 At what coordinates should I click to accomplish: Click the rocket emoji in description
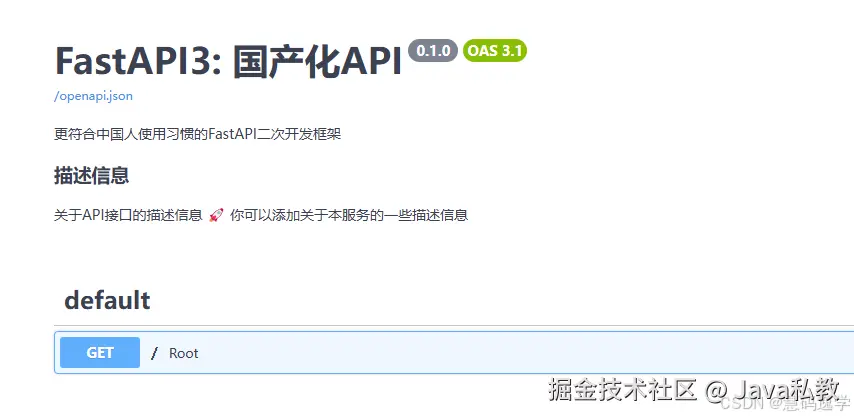pos(216,215)
